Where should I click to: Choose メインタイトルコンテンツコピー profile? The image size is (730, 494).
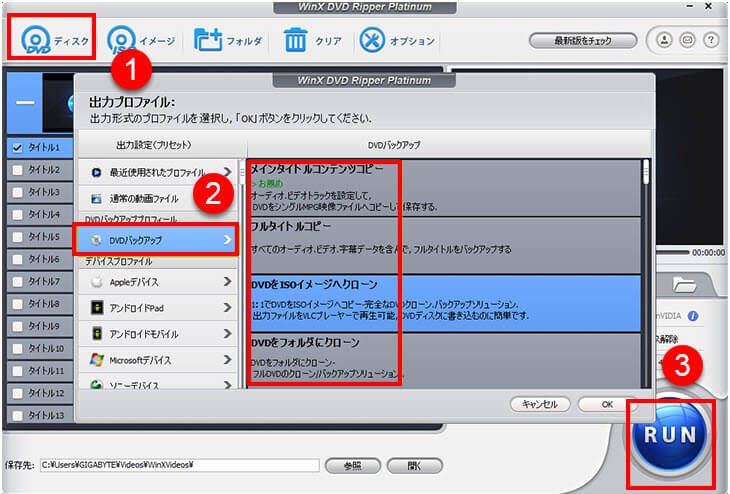point(444,188)
